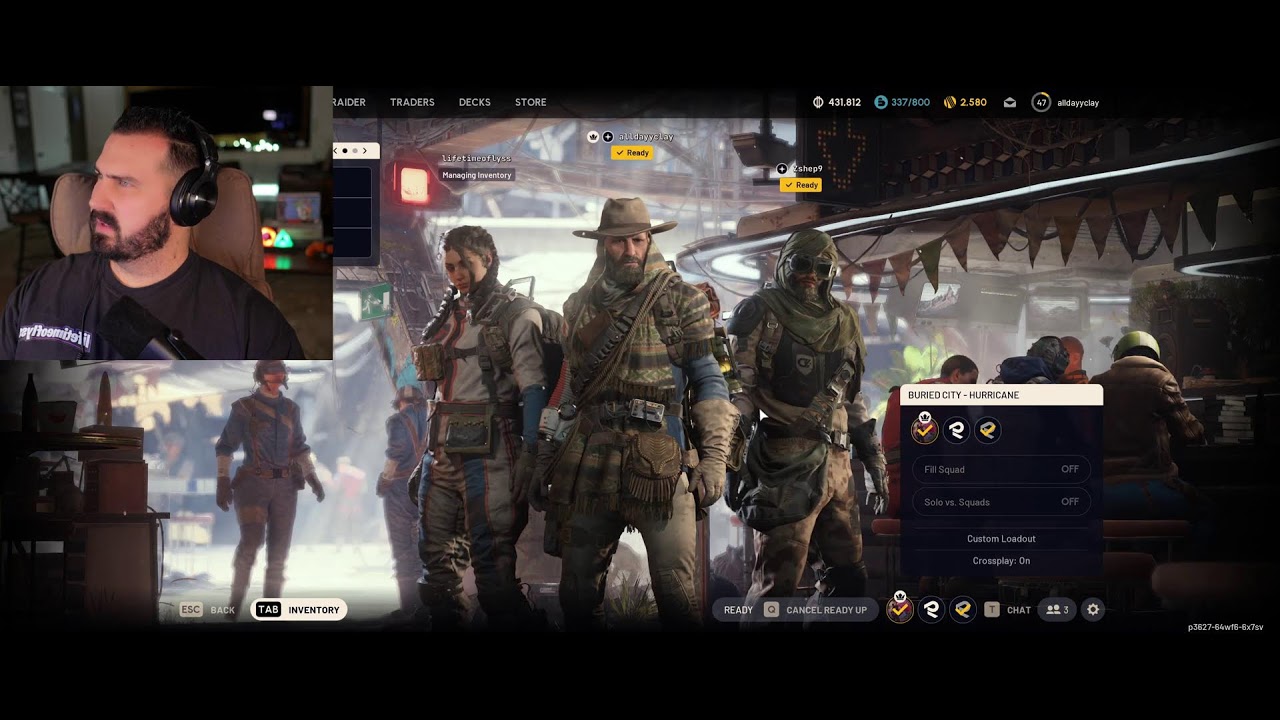Click the carousel page dots indicator
Screen dimensions: 1280x720
click(350, 150)
